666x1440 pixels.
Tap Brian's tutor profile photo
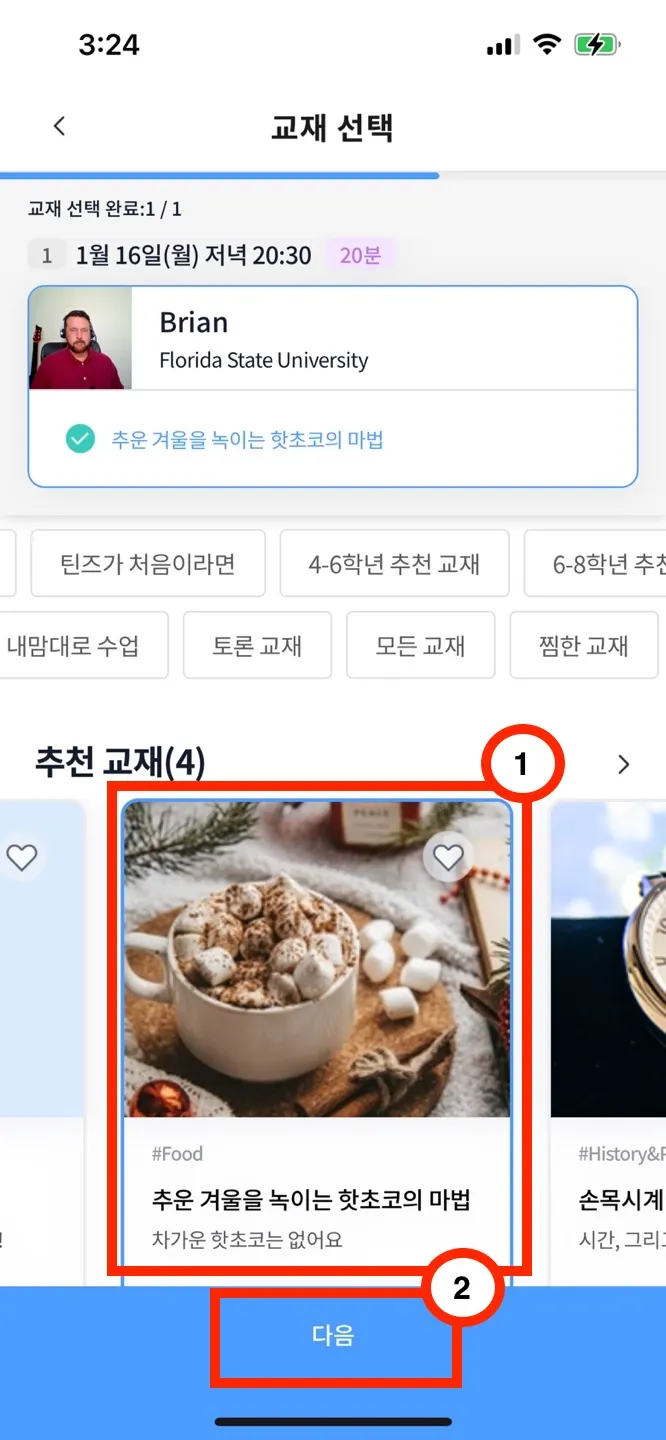click(80, 338)
